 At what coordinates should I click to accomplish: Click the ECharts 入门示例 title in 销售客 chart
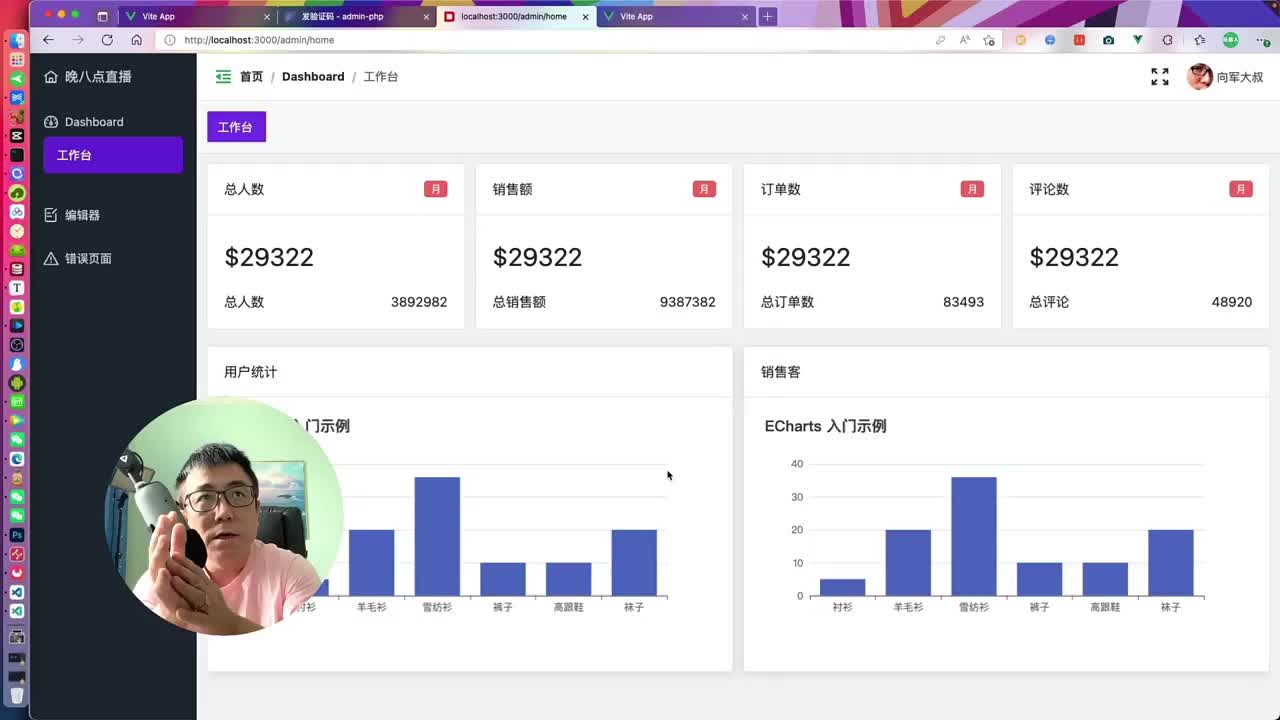pyautogui.click(x=825, y=426)
